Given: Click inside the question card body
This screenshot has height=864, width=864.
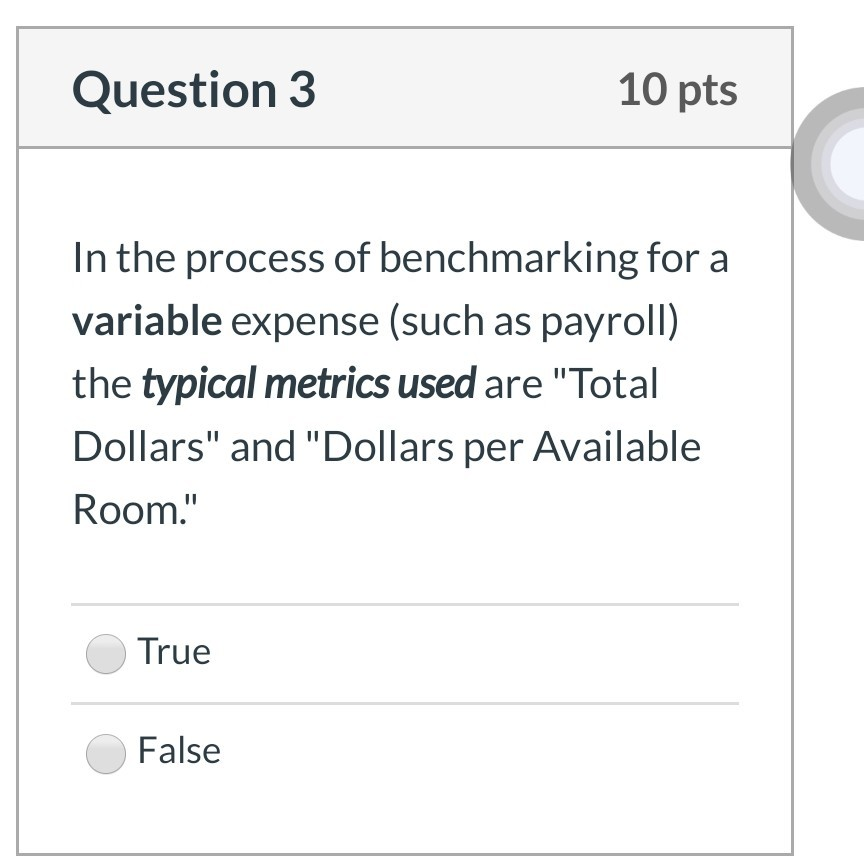Looking at the screenshot, I should pyautogui.click(x=400, y=560).
